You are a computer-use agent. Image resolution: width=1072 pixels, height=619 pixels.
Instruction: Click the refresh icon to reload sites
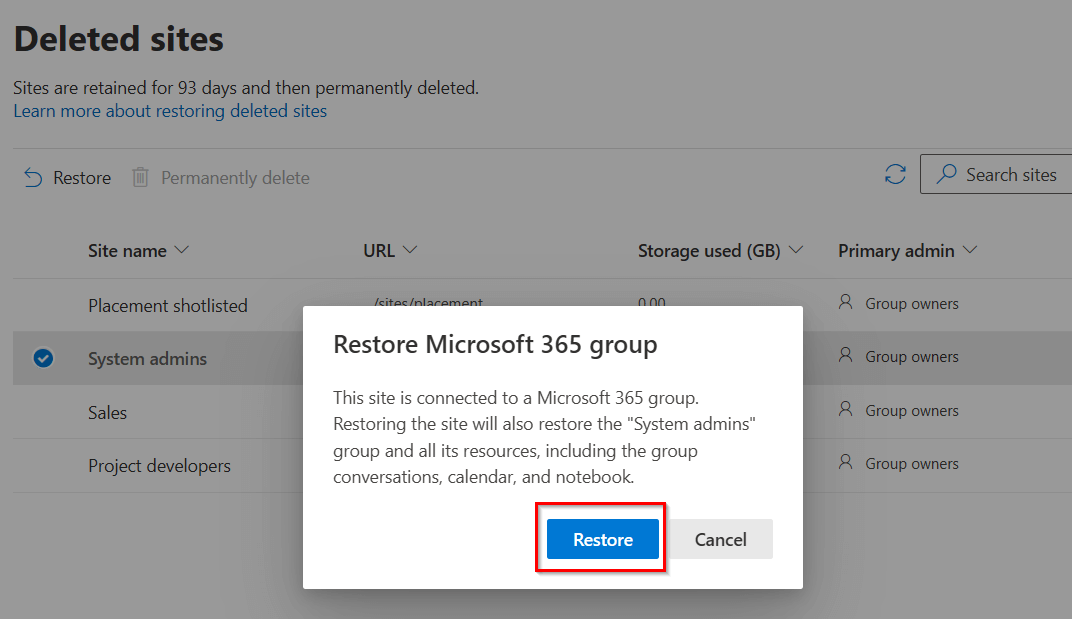click(x=894, y=174)
